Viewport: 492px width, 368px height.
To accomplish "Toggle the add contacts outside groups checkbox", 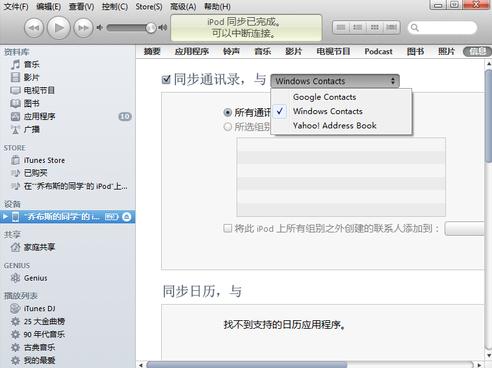I will click(228, 228).
